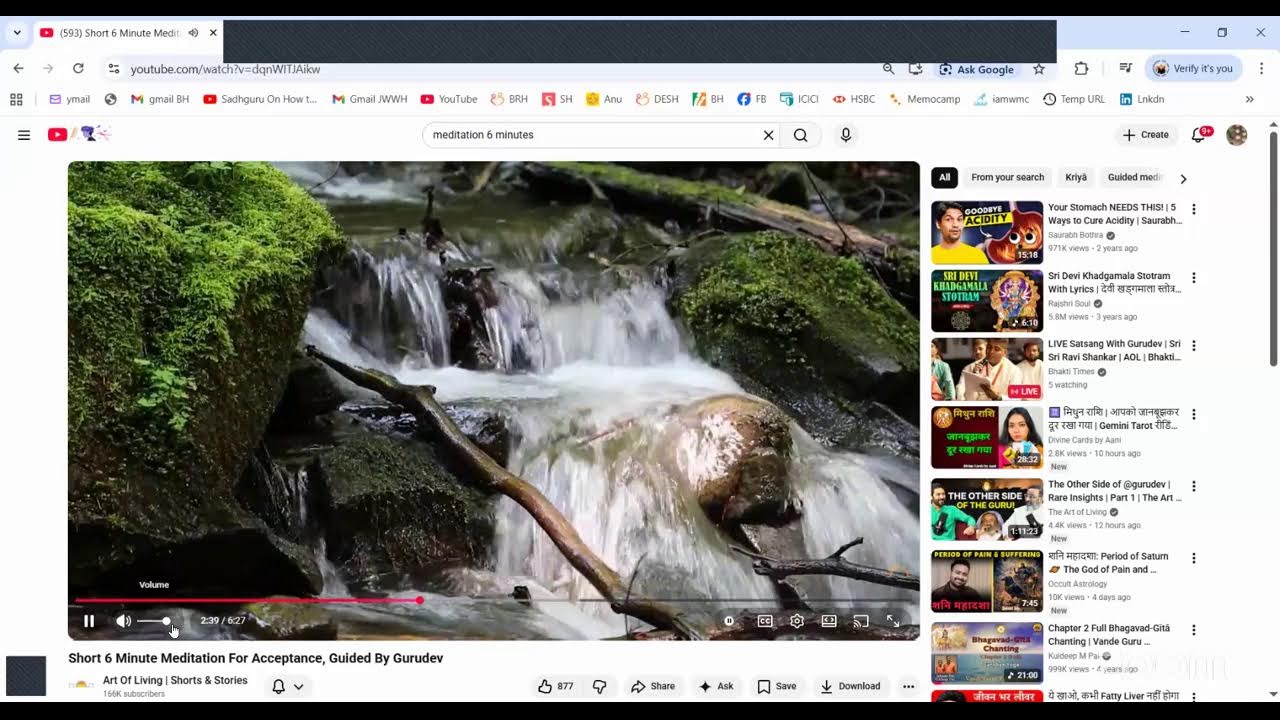This screenshot has height=720, width=1280.
Task: Open the browser three-dot menu
Action: tap(1261, 69)
